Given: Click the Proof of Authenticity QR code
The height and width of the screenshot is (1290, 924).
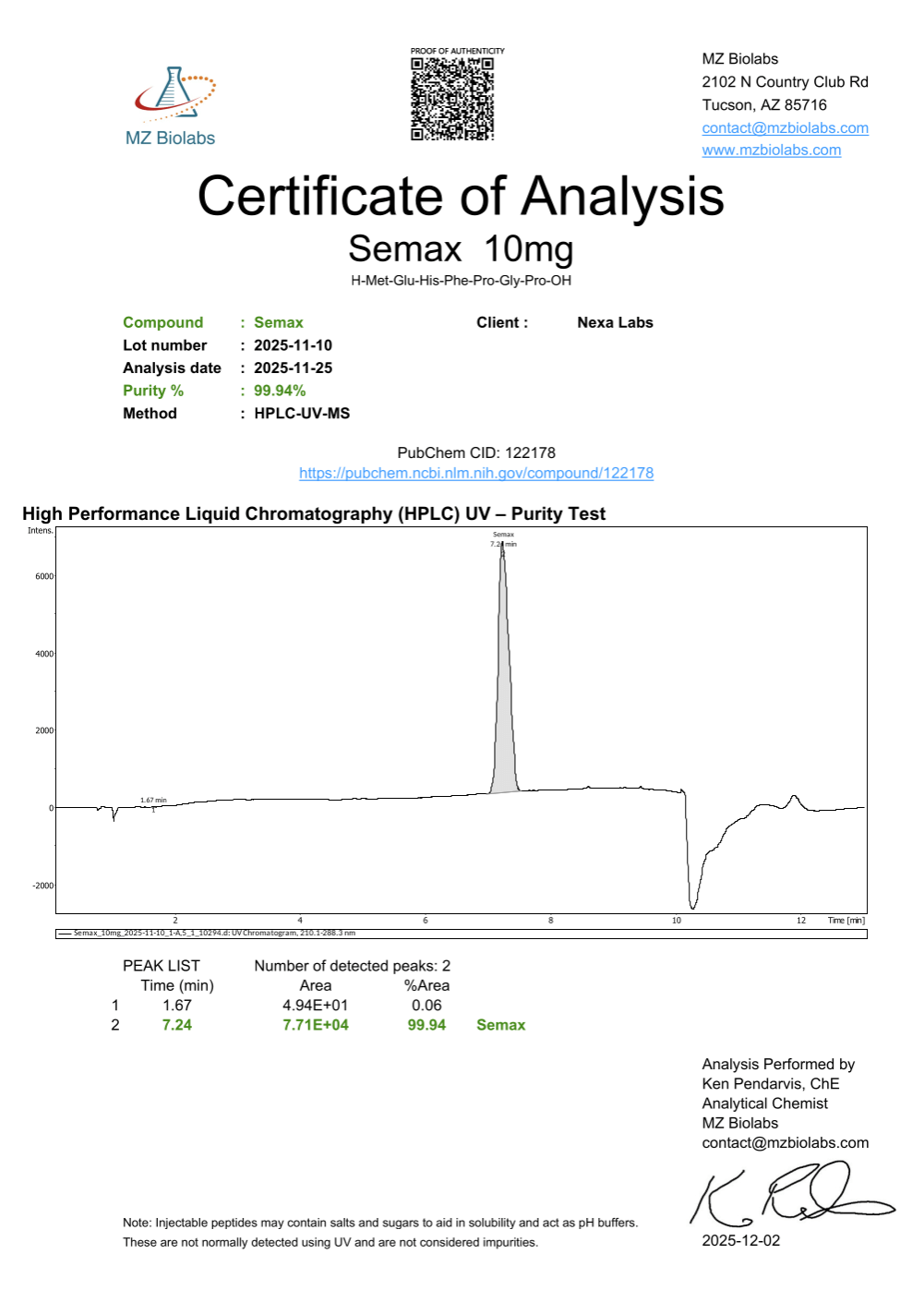Looking at the screenshot, I should pos(452,99).
